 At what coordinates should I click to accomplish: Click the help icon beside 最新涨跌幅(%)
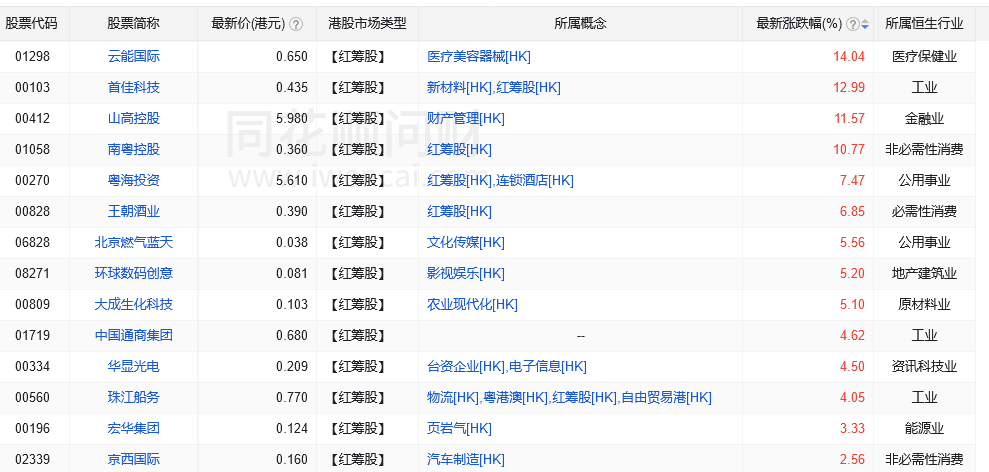pyautogui.click(x=852, y=24)
